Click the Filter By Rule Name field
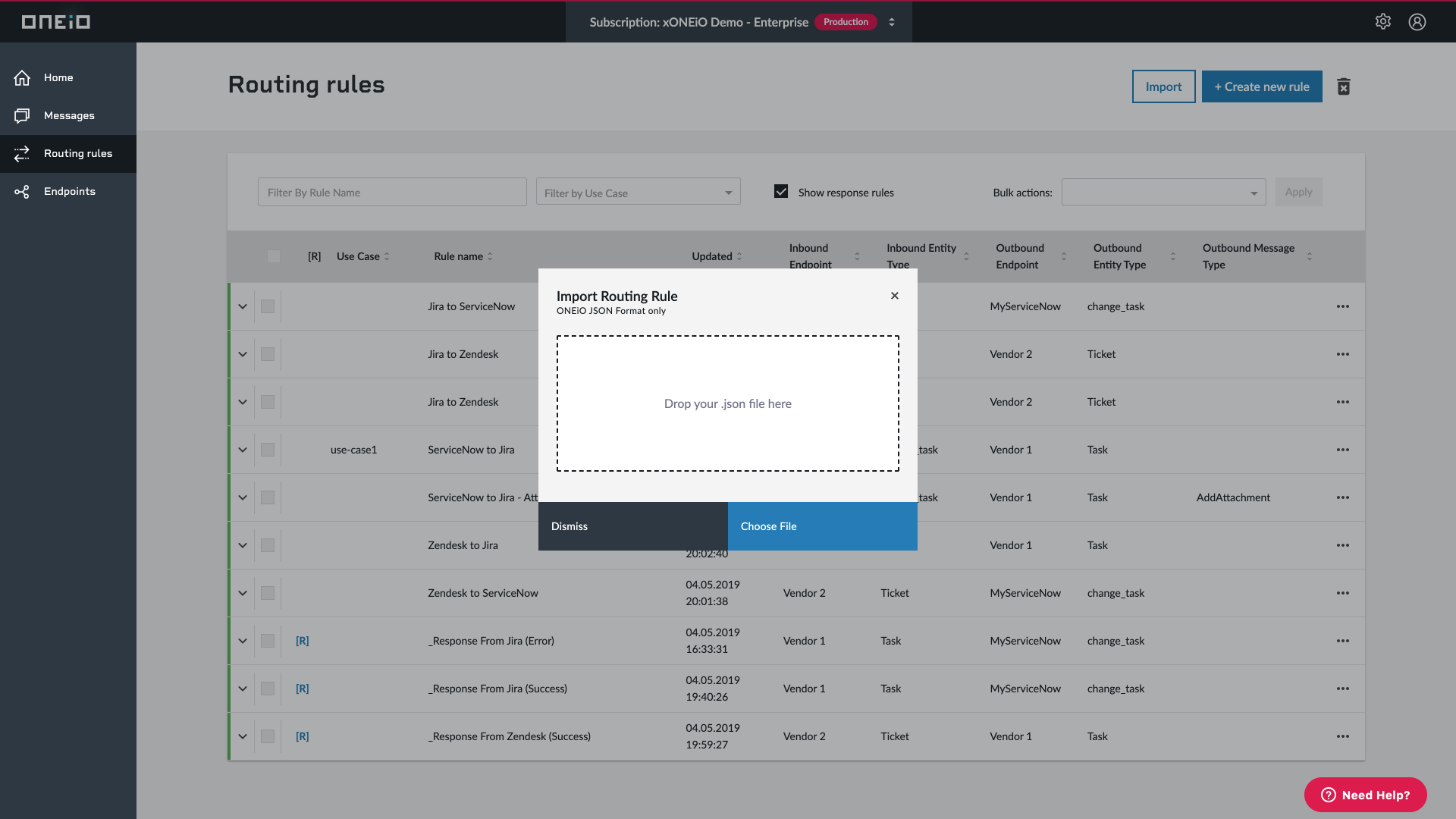 pyautogui.click(x=392, y=192)
